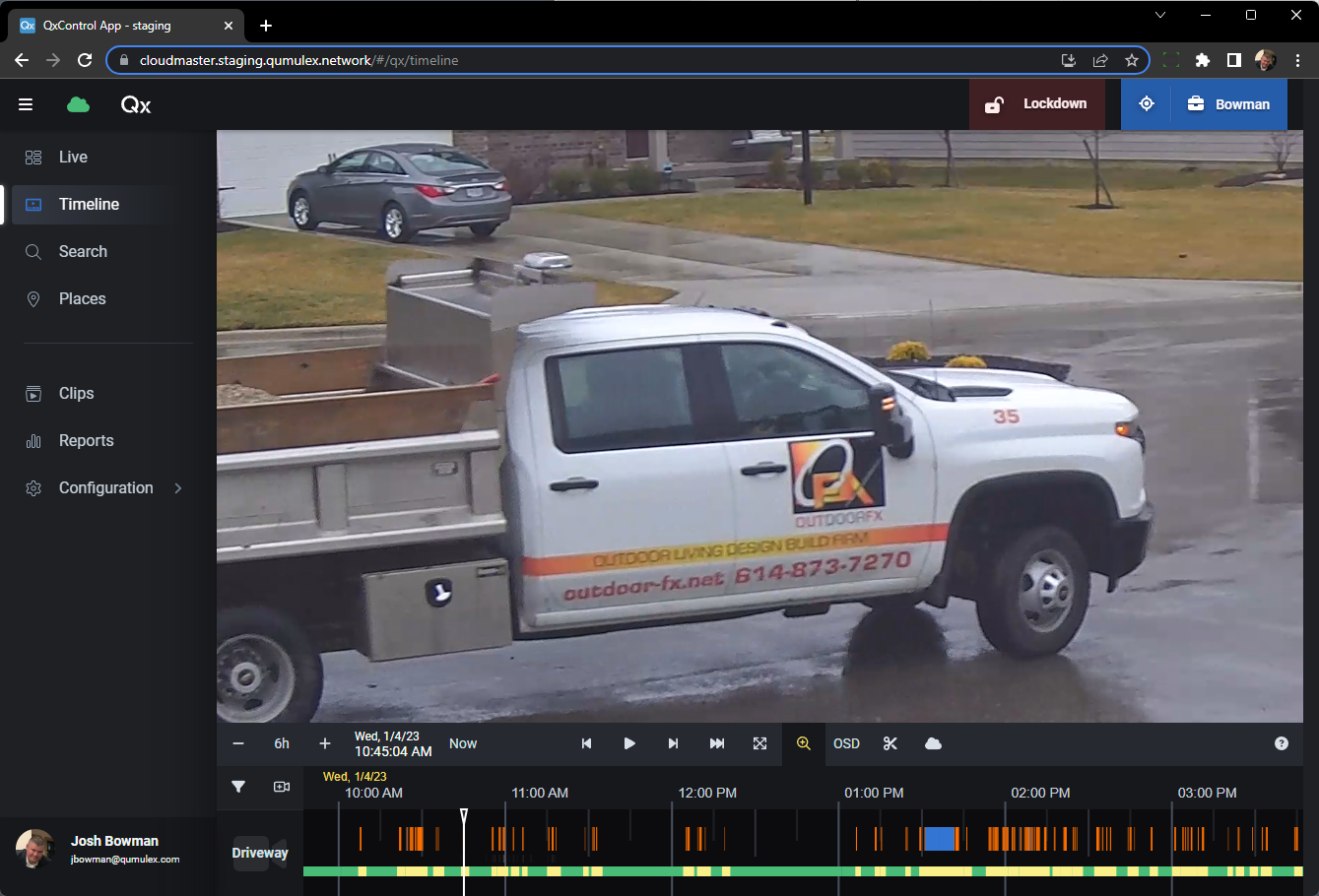Enter fullscreen video mode
Viewport: 1319px width, 896px height.
pyautogui.click(x=760, y=743)
